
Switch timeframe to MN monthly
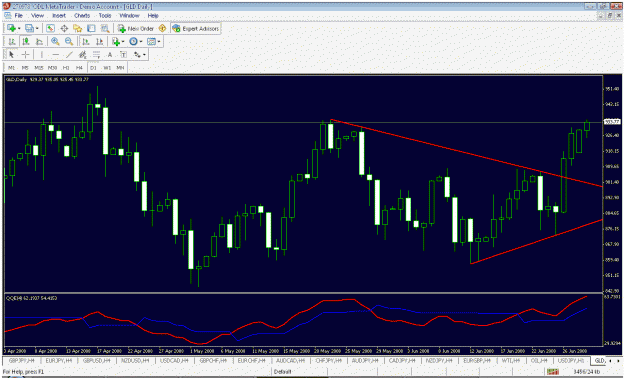pyautogui.click(x=120, y=68)
